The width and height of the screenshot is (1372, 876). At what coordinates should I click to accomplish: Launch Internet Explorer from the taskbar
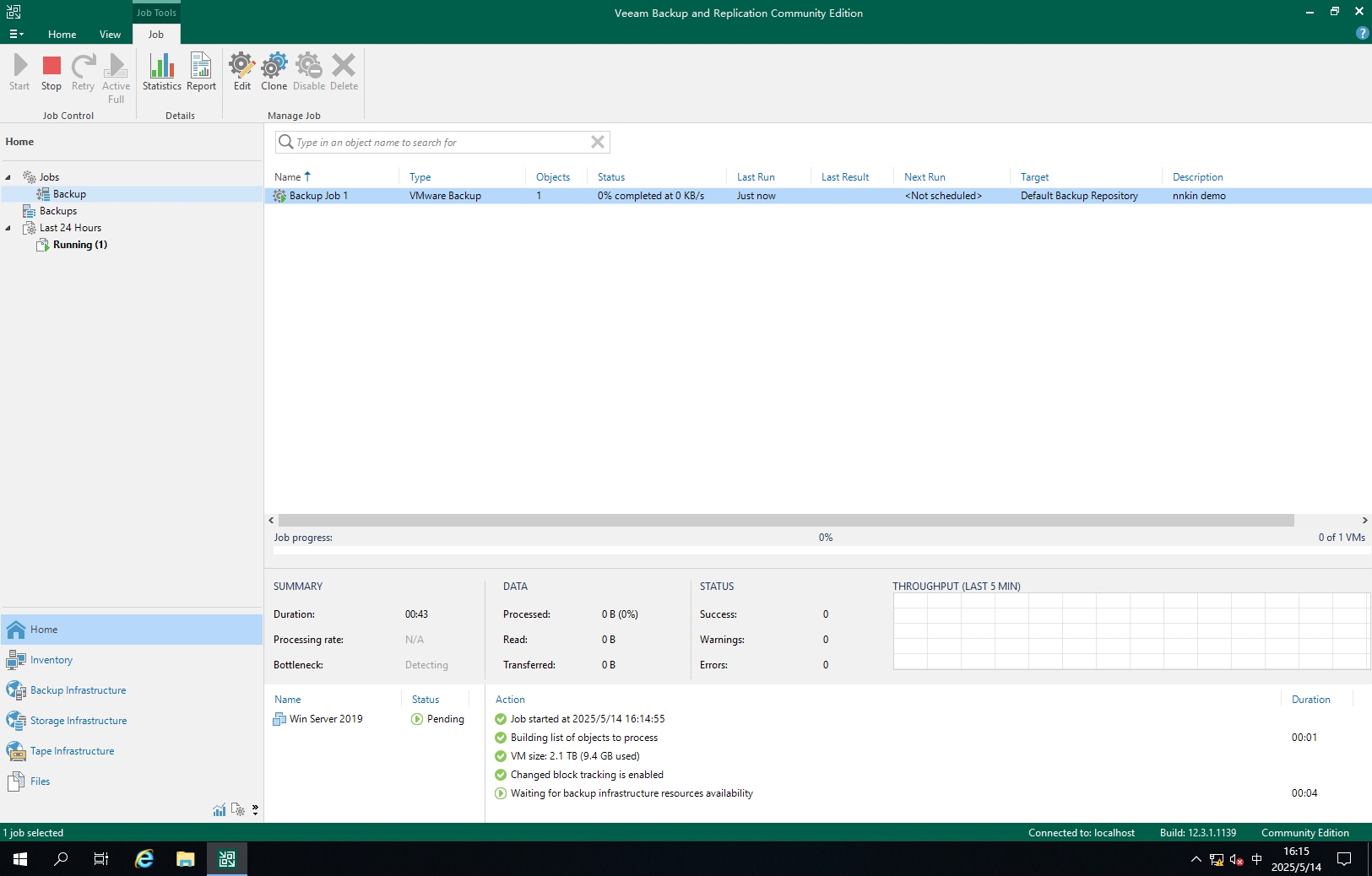point(144,859)
